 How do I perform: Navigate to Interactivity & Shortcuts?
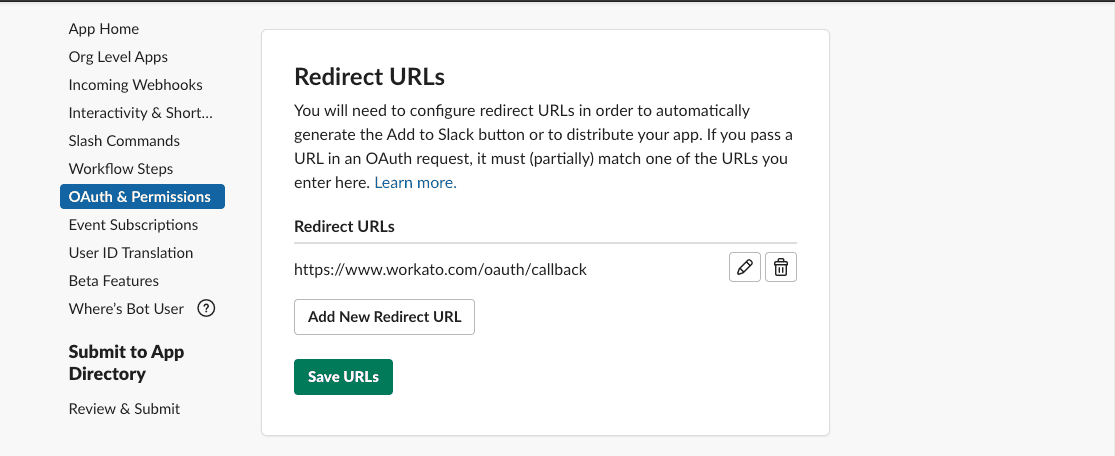(x=140, y=113)
